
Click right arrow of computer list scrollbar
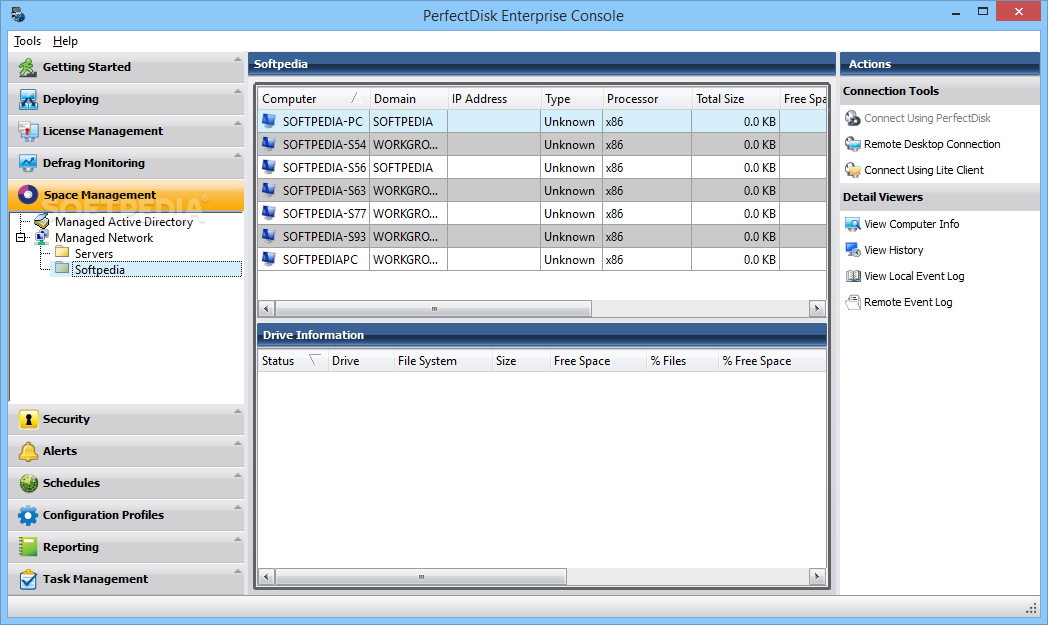coord(817,309)
